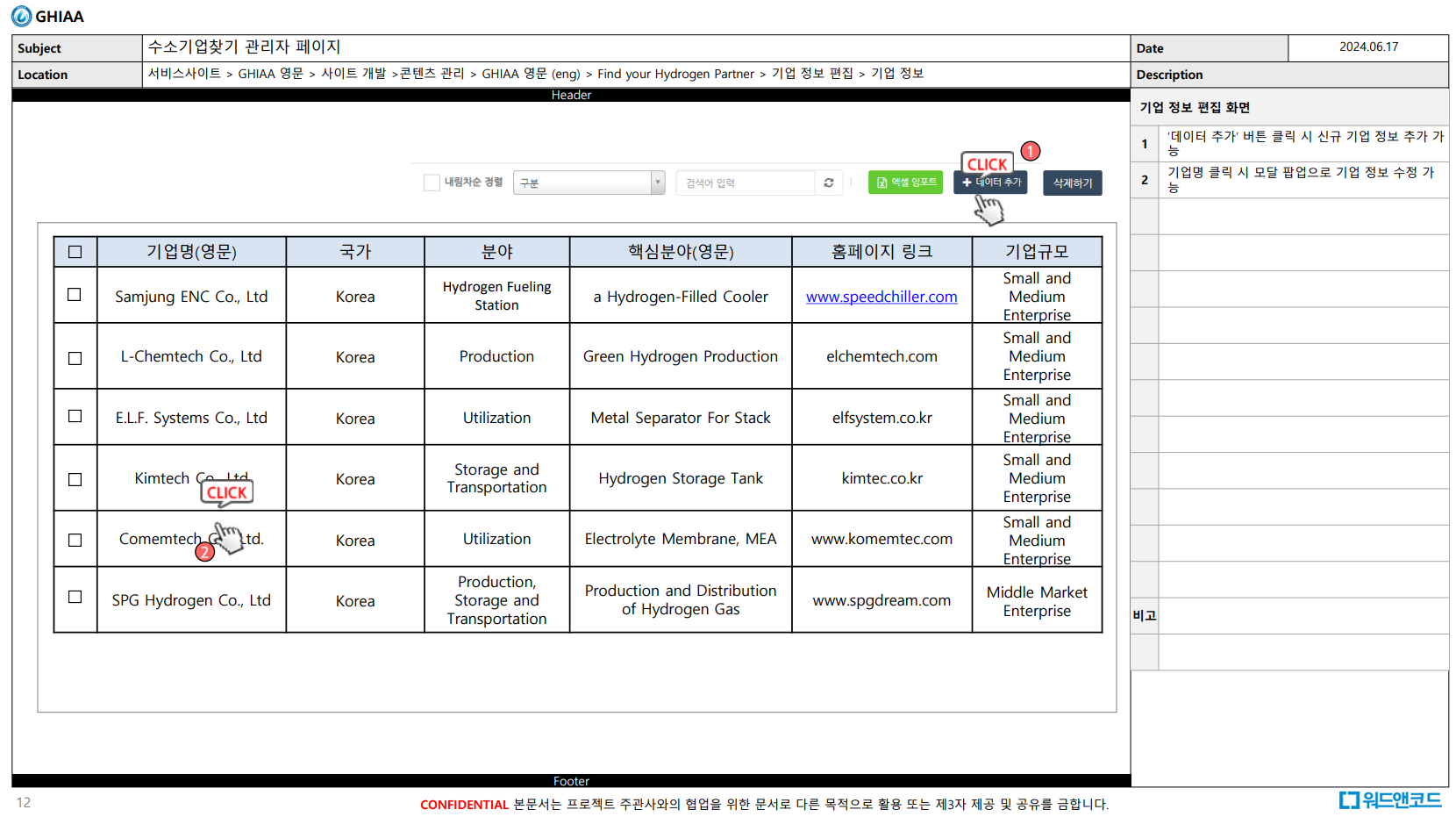This screenshot has height=817, width=1456.
Task: Check the E.L.F. Systems Co., Ltd row checkbox
Action: pos(75,416)
